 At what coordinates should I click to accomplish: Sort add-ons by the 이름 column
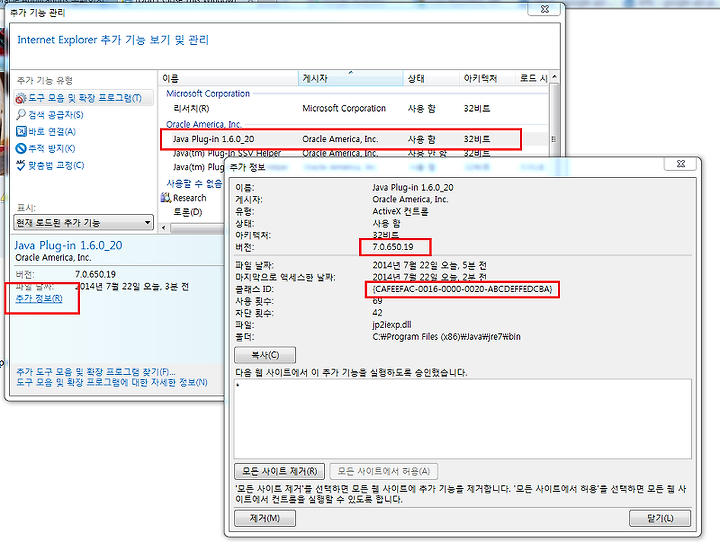coord(228,79)
